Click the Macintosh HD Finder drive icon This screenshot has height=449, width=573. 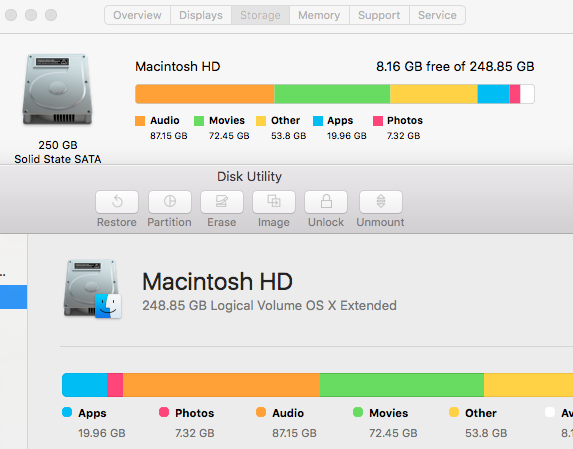click(x=92, y=289)
